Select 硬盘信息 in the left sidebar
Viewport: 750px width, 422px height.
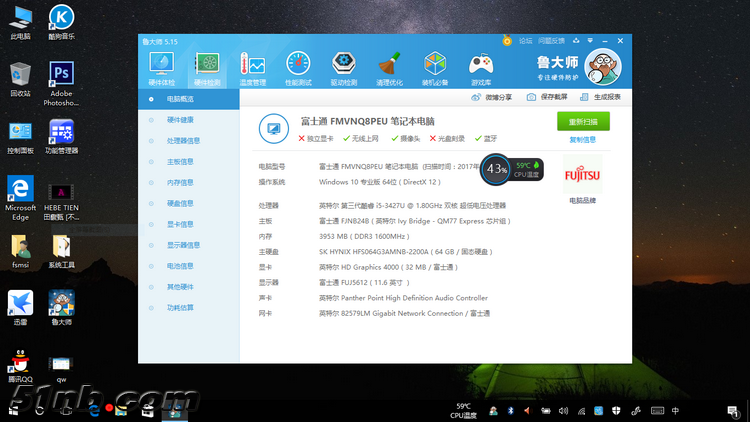tap(181, 203)
